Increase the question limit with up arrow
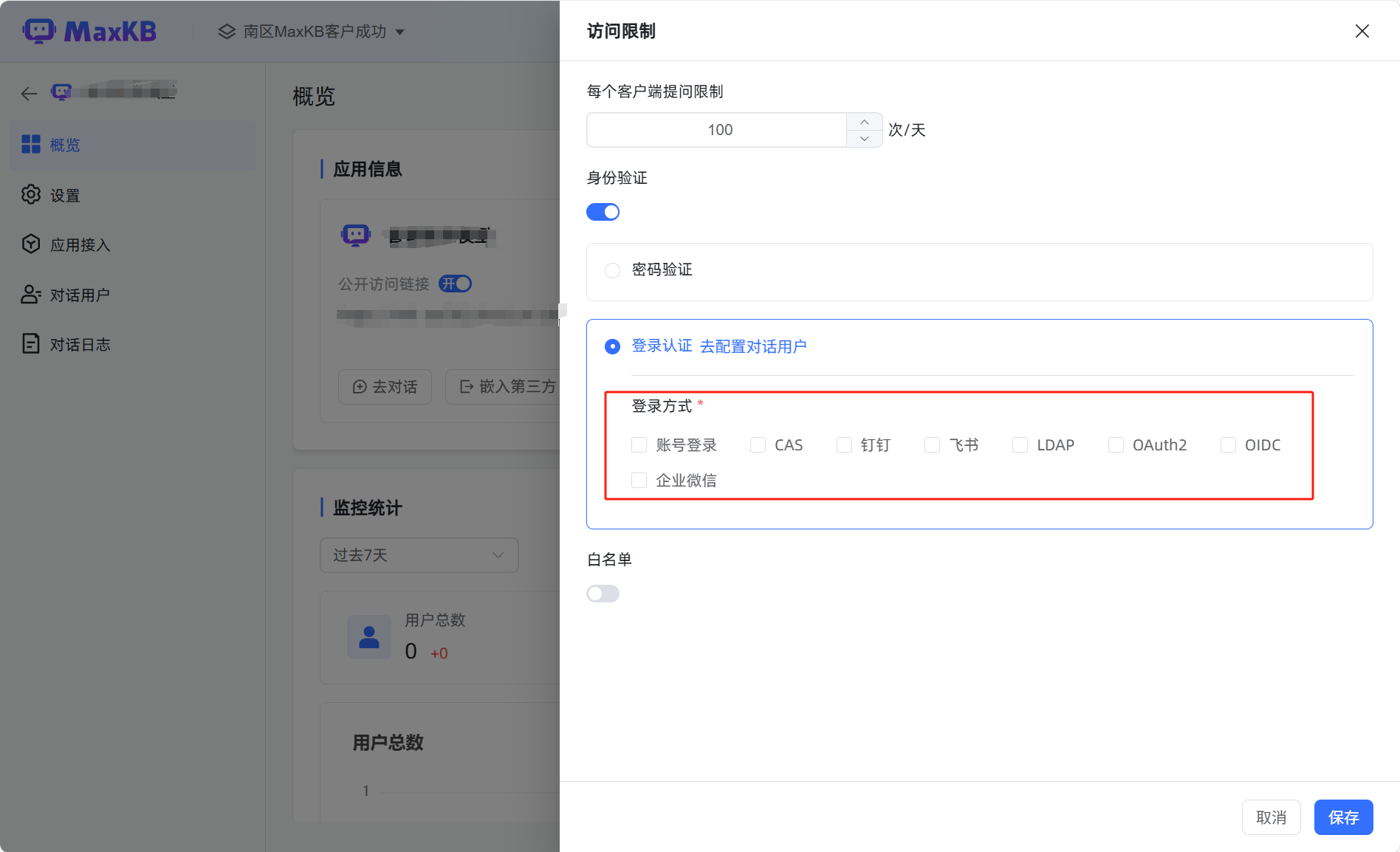 coord(864,122)
